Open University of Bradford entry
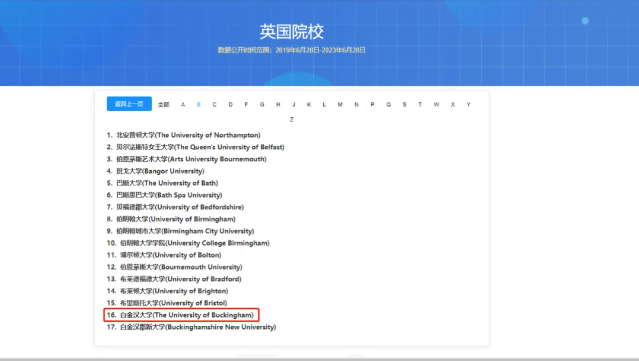The image size is (639, 361). click(174, 279)
